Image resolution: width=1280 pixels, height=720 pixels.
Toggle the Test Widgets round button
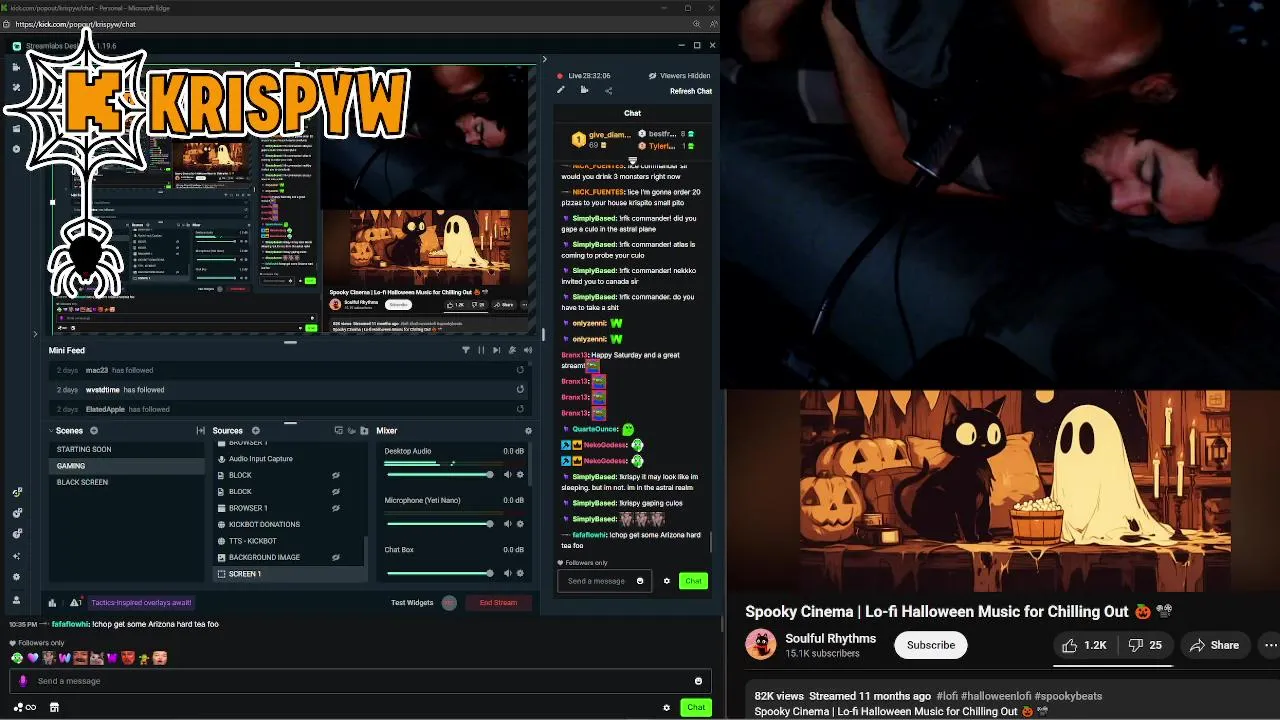coord(449,603)
